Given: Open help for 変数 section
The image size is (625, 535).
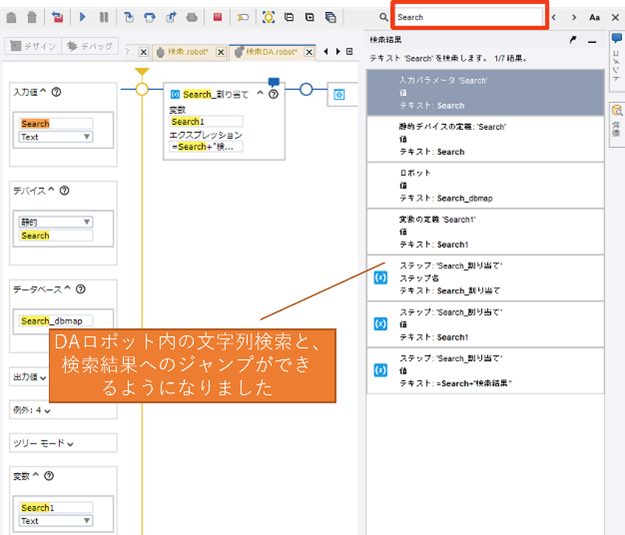Looking at the screenshot, I should pyautogui.click(x=49, y=476).
